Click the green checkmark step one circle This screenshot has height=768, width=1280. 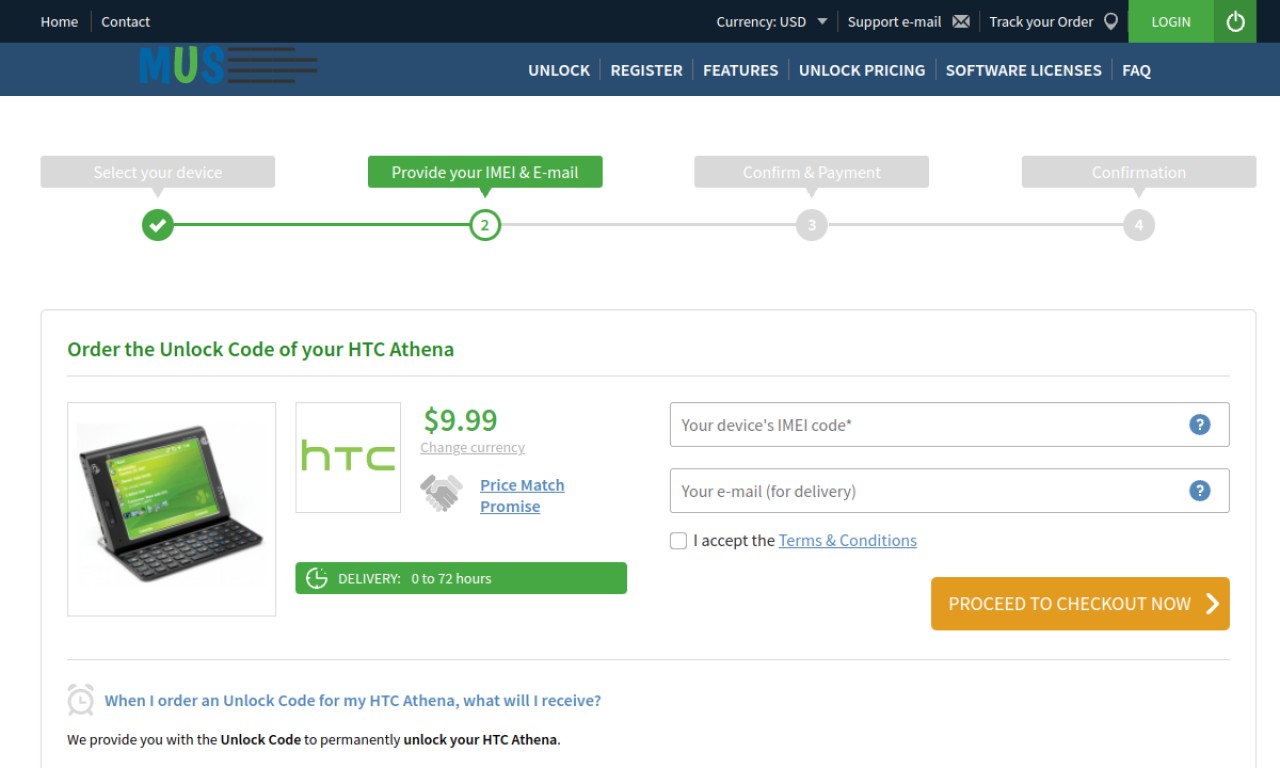coord(157,225)
